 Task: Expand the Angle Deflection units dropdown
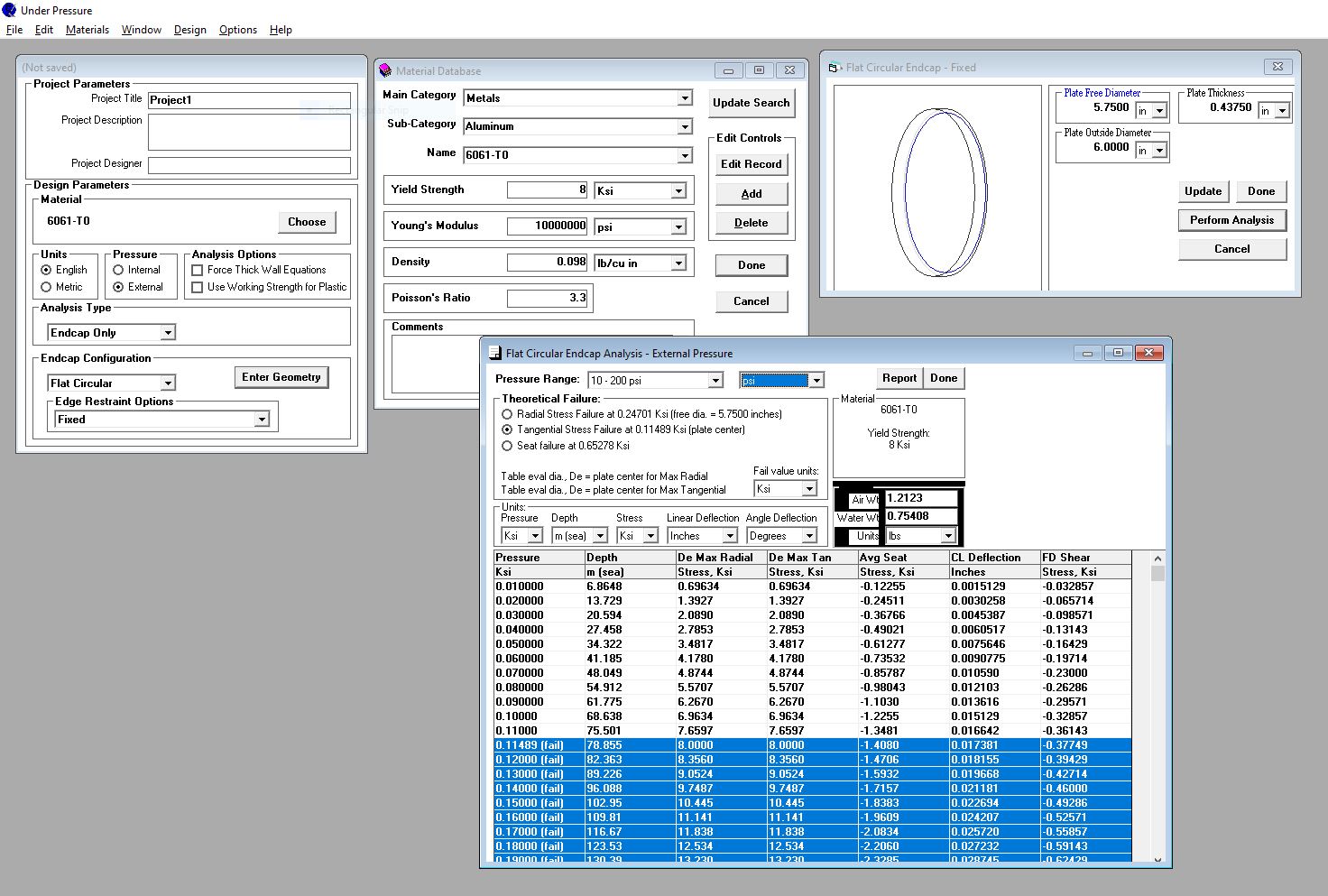809,536
